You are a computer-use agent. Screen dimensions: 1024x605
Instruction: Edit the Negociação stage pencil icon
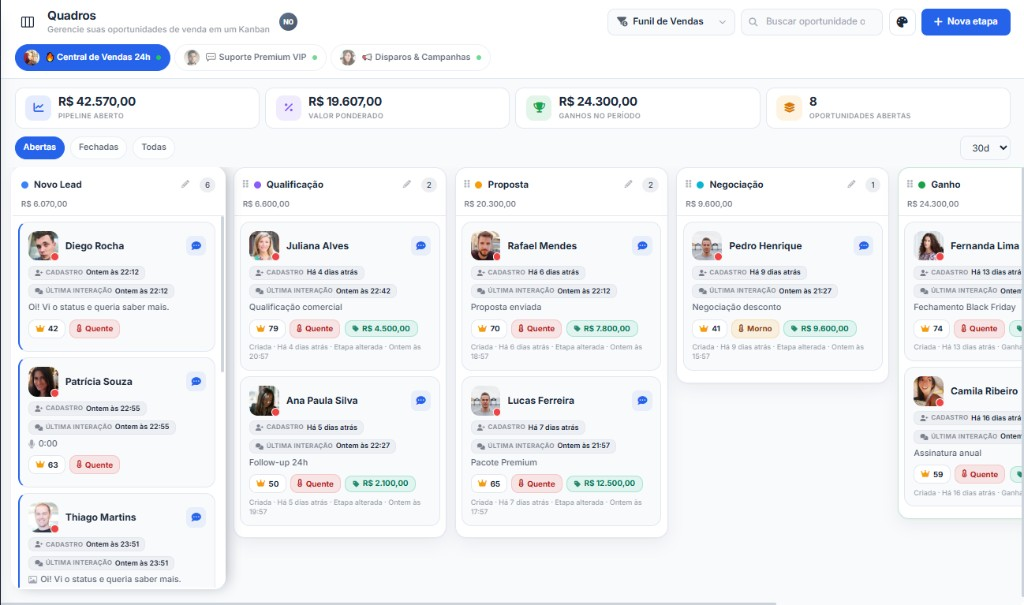[x=851, y=184]
